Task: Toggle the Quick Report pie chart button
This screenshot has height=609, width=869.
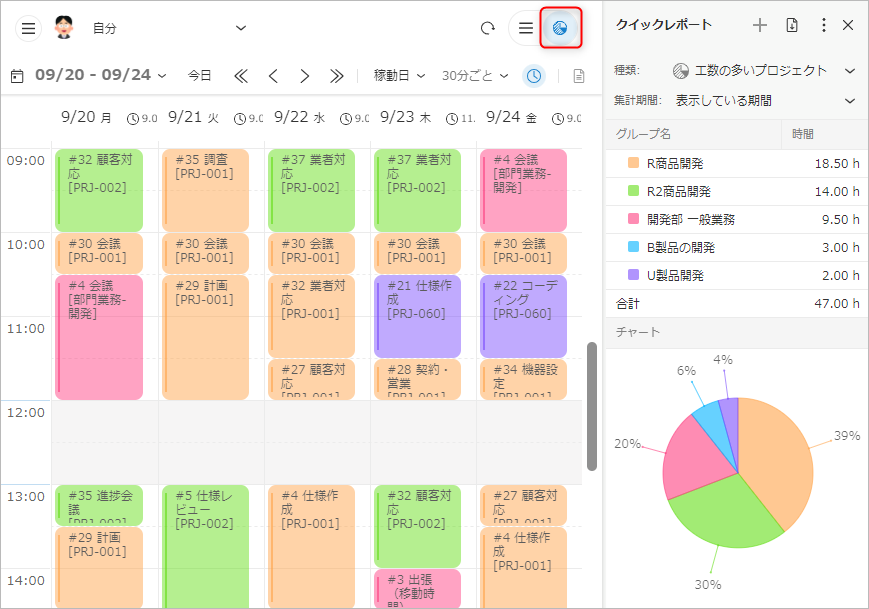Action: (561, 28)
